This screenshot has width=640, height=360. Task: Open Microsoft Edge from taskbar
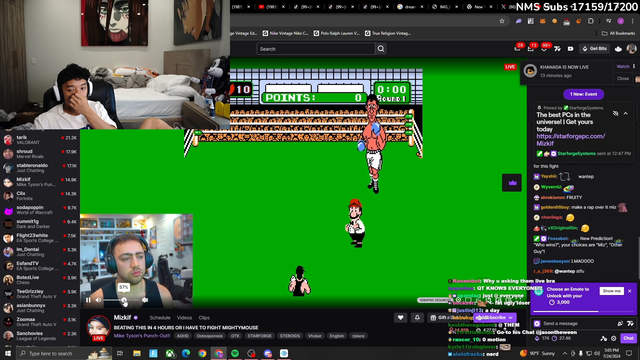pos(186,353)
